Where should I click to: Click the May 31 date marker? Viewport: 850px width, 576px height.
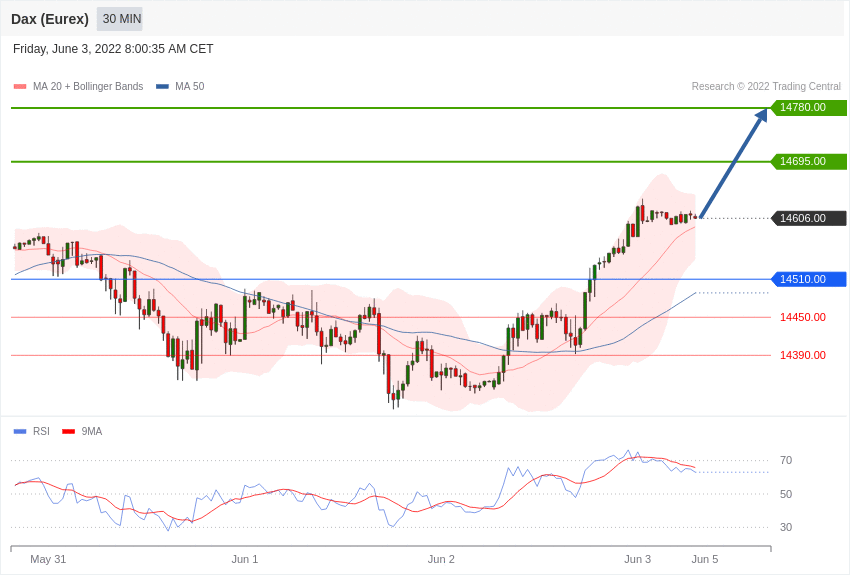(x=48, y=559)
